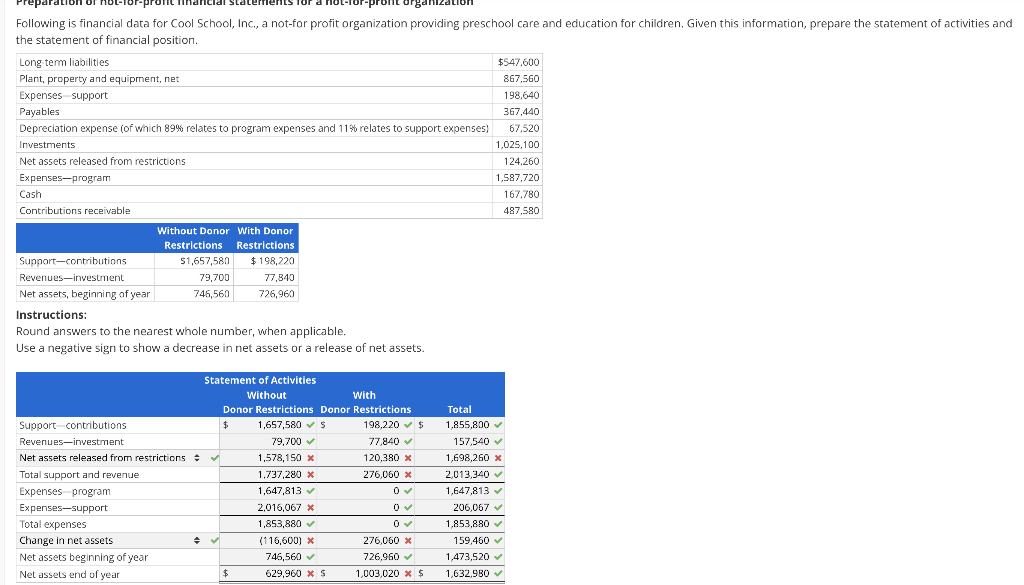Click the 'Statement of Activities' table header
1024x585 pixels.
coord(260,381)
